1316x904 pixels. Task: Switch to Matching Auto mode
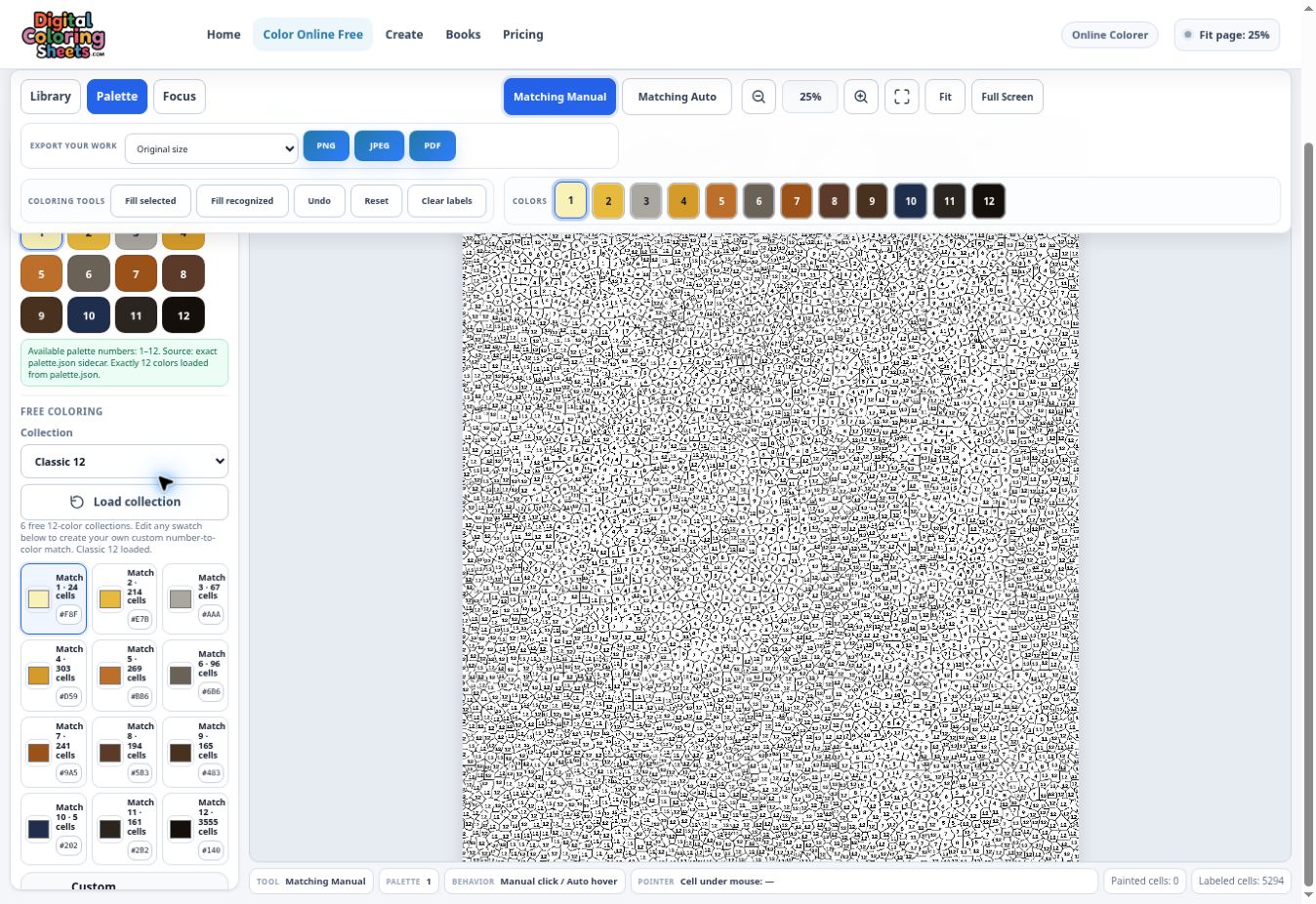click(677, 97)
